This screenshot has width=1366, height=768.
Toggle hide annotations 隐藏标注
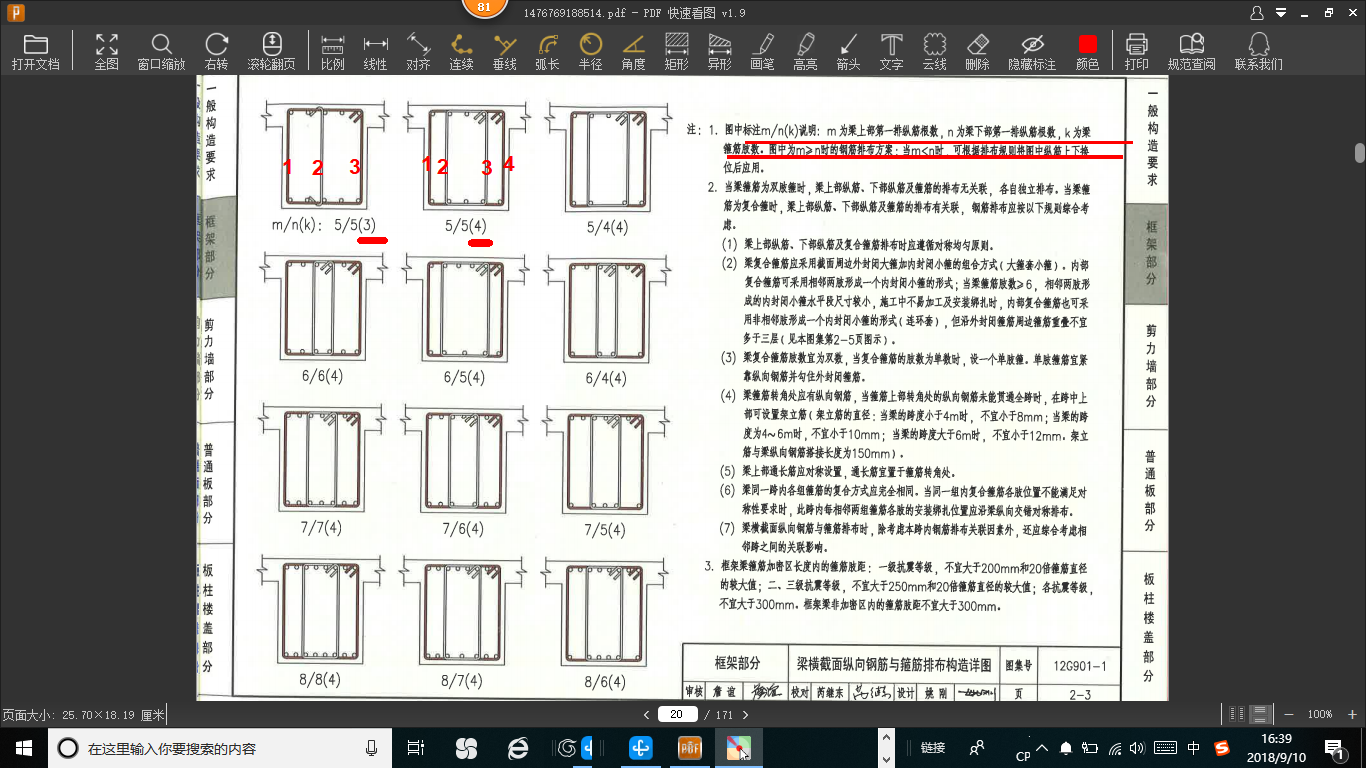[x=1032, y=51]
